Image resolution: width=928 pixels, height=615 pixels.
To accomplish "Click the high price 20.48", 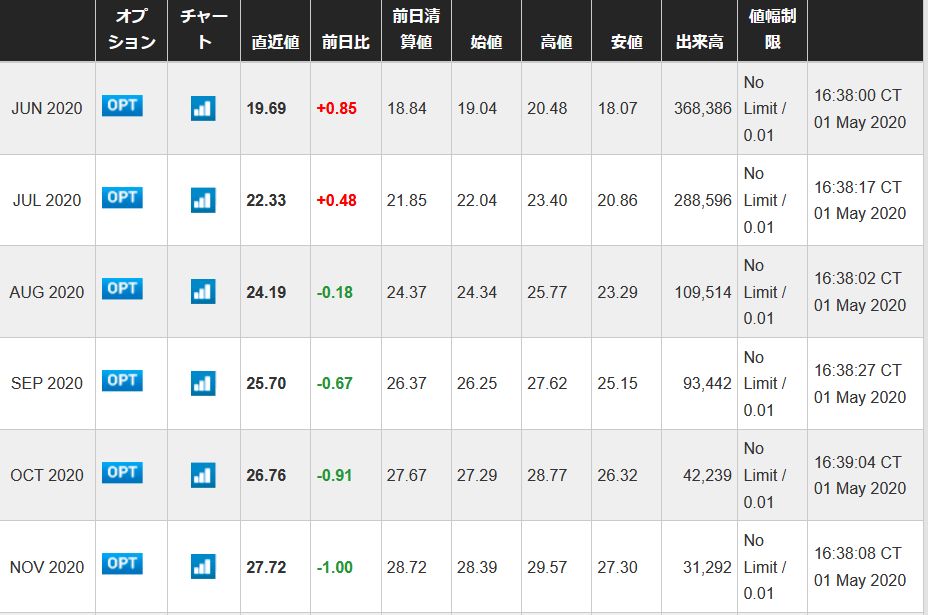I will (x=547, y=108).
